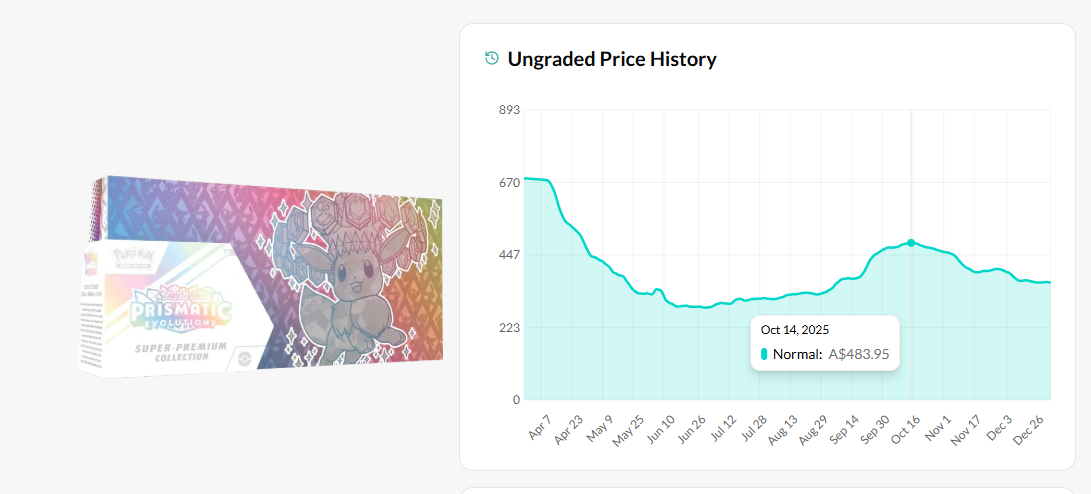Click the 893 y-axis value
The height and width of the screenshot is (494, 1091).
point(509,110)
